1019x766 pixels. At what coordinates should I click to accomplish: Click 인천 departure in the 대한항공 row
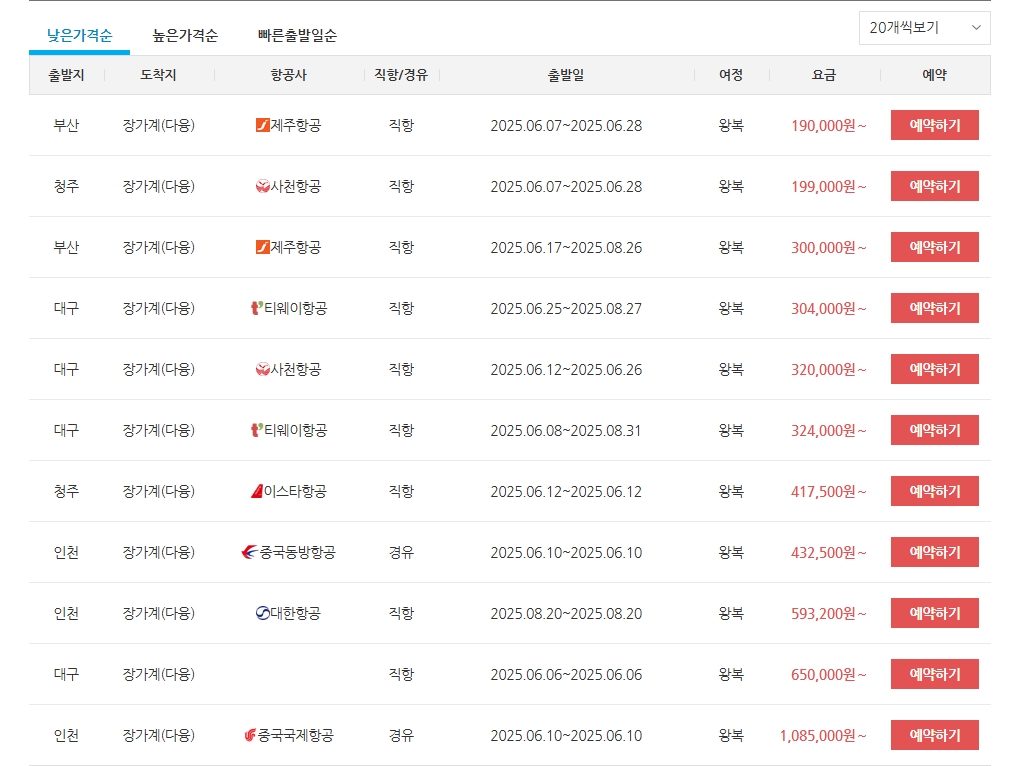tap(66, 613)
